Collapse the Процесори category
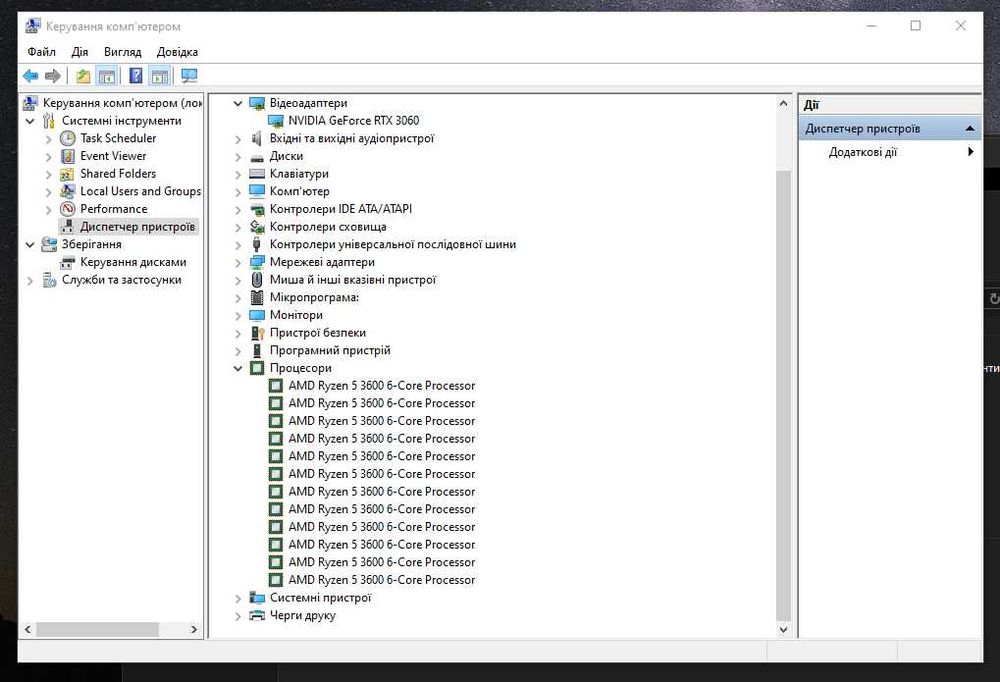The image size is (1000, 682). [x=238, y=369]
